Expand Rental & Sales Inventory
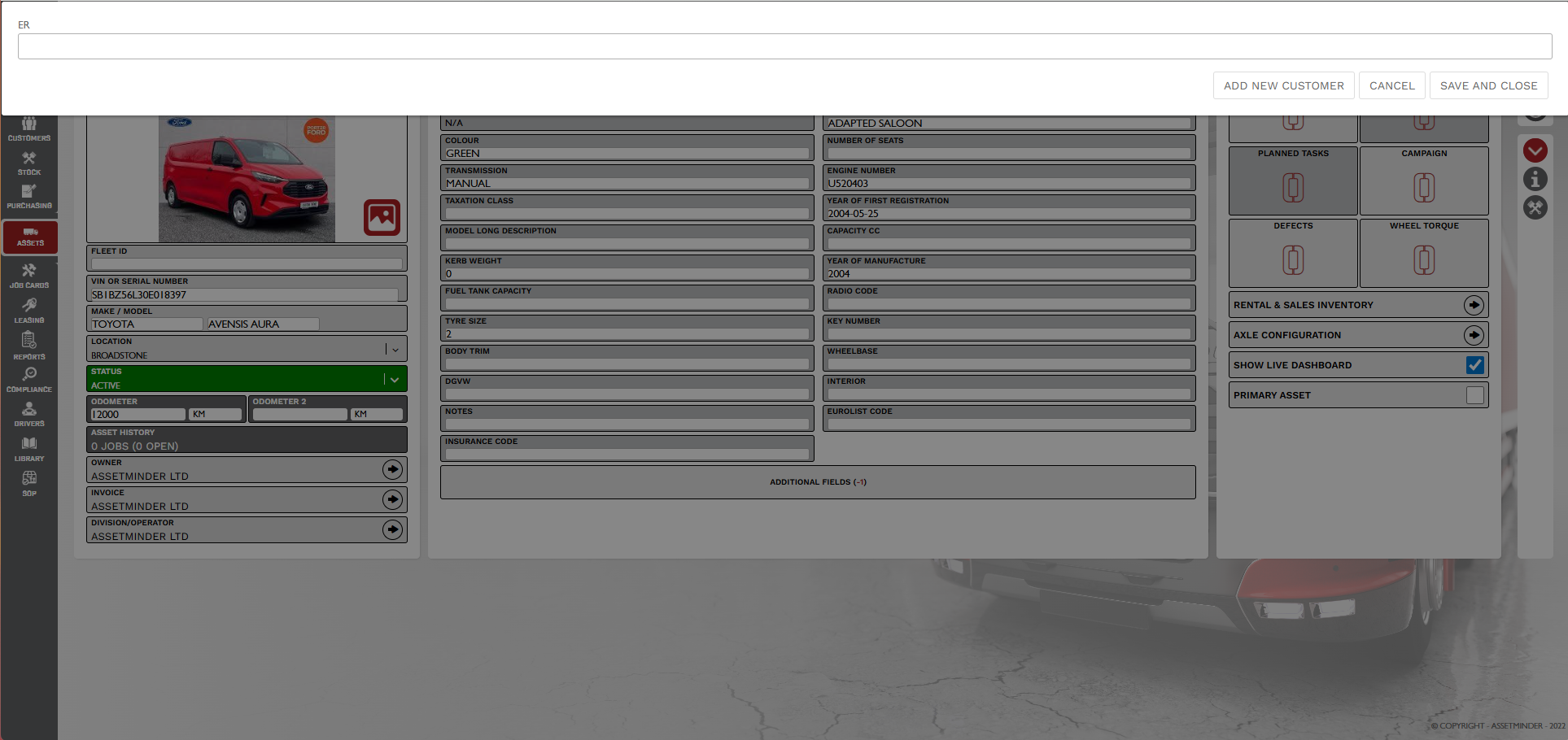This screenshot has width=1568, height=740. [1474, 305]
